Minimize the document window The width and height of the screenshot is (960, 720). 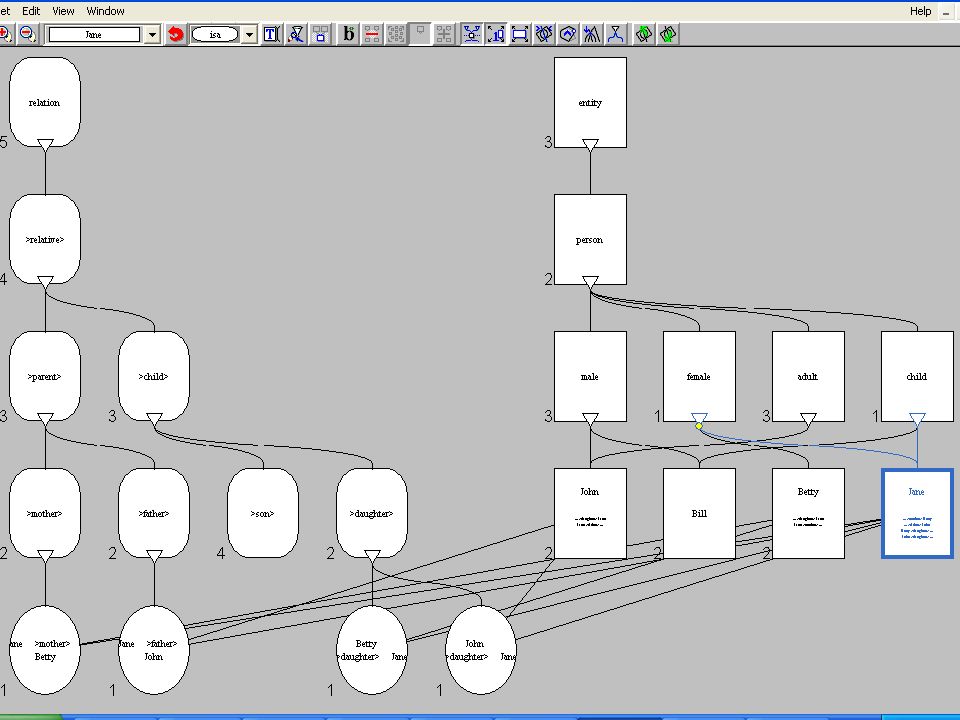[x=946, y=12]
